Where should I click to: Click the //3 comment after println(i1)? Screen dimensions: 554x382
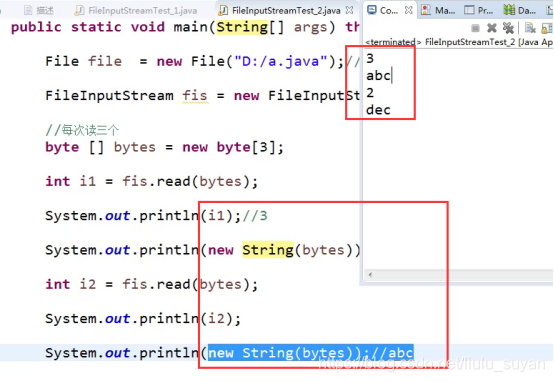[x=254, y=216]
